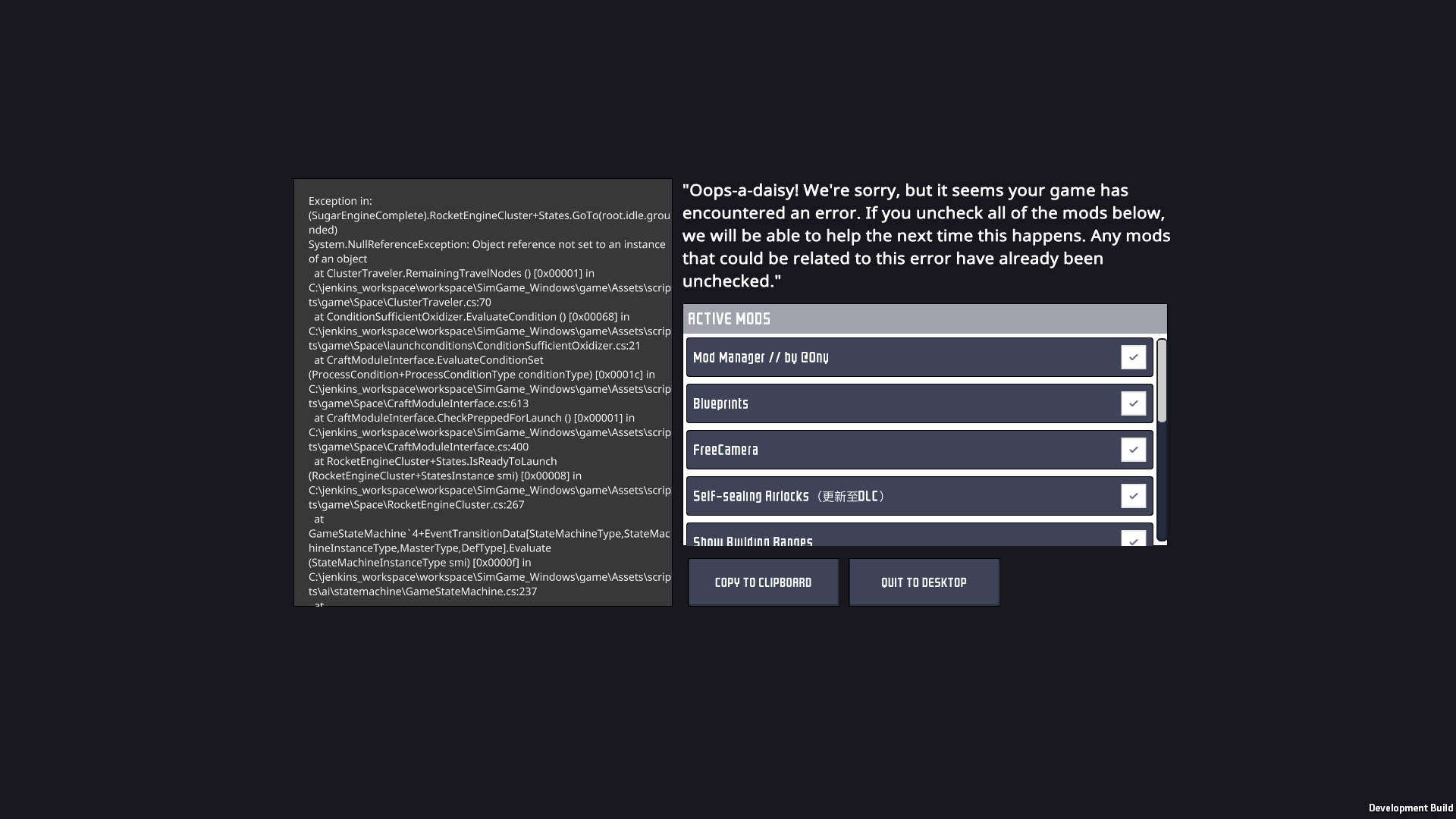Uncheck the Mod Manager mod checkbox
The height and width of the screenshot is (819, 1456).
tap(1133, 357)
